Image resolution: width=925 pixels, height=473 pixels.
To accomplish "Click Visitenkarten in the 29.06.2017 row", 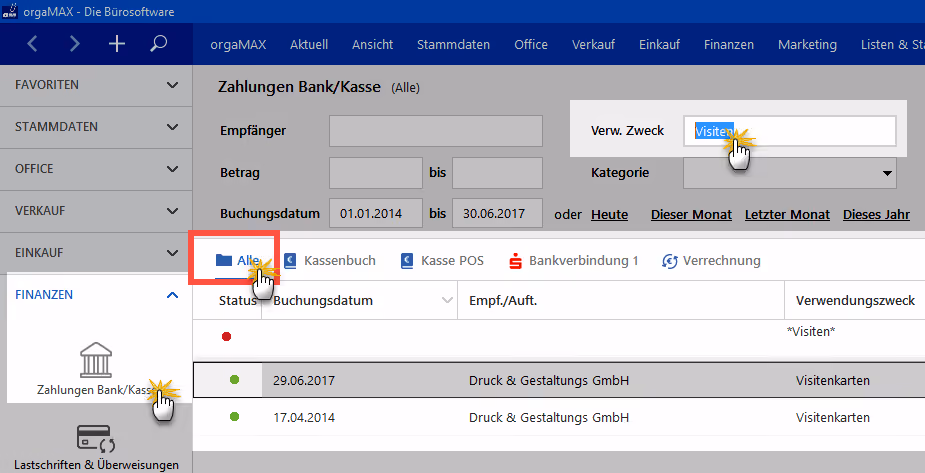I will pyautogui.click(x=832, y=380).
